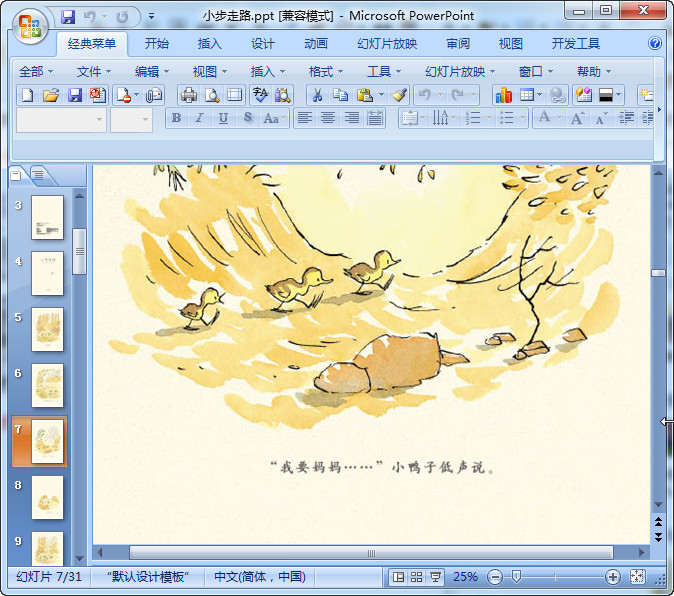
Task: Zoom out with the minus button
Action: [495, 577]
